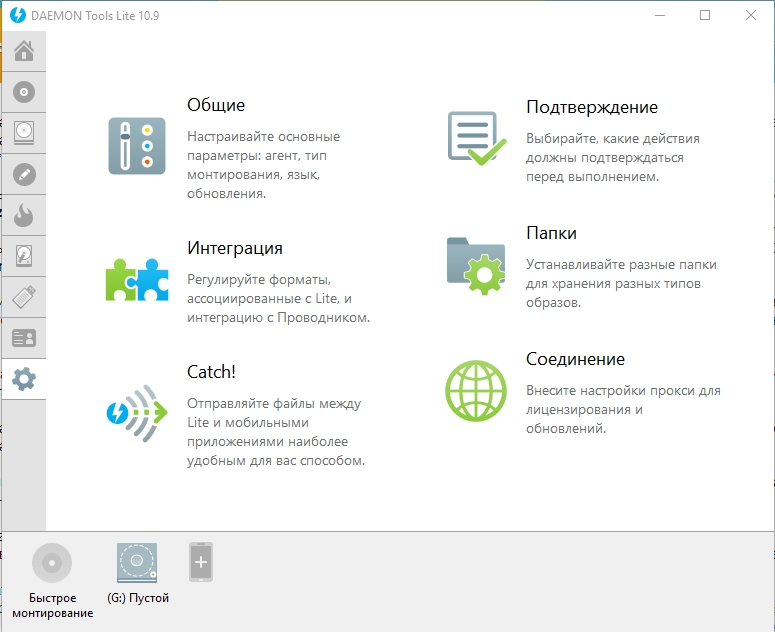
Task: Click the text 'Регулируйте форматы'
Action: click(259, 280)
